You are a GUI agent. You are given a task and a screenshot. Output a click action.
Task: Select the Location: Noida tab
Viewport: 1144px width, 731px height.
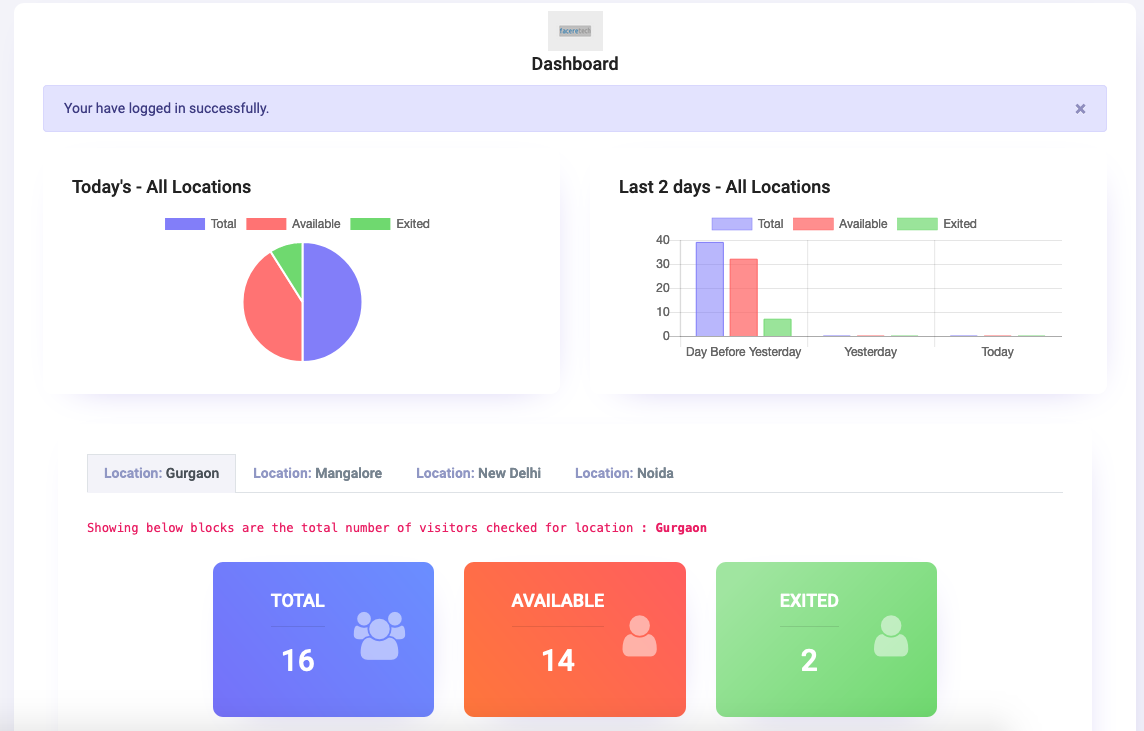tap(623, 472)
